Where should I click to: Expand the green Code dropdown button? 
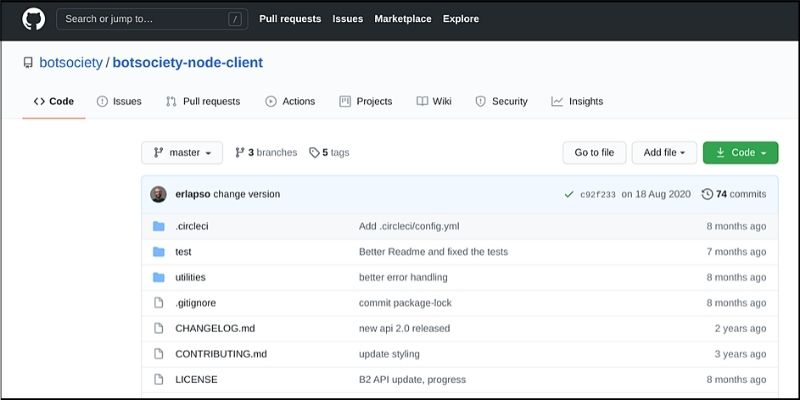tap(740, 153)
